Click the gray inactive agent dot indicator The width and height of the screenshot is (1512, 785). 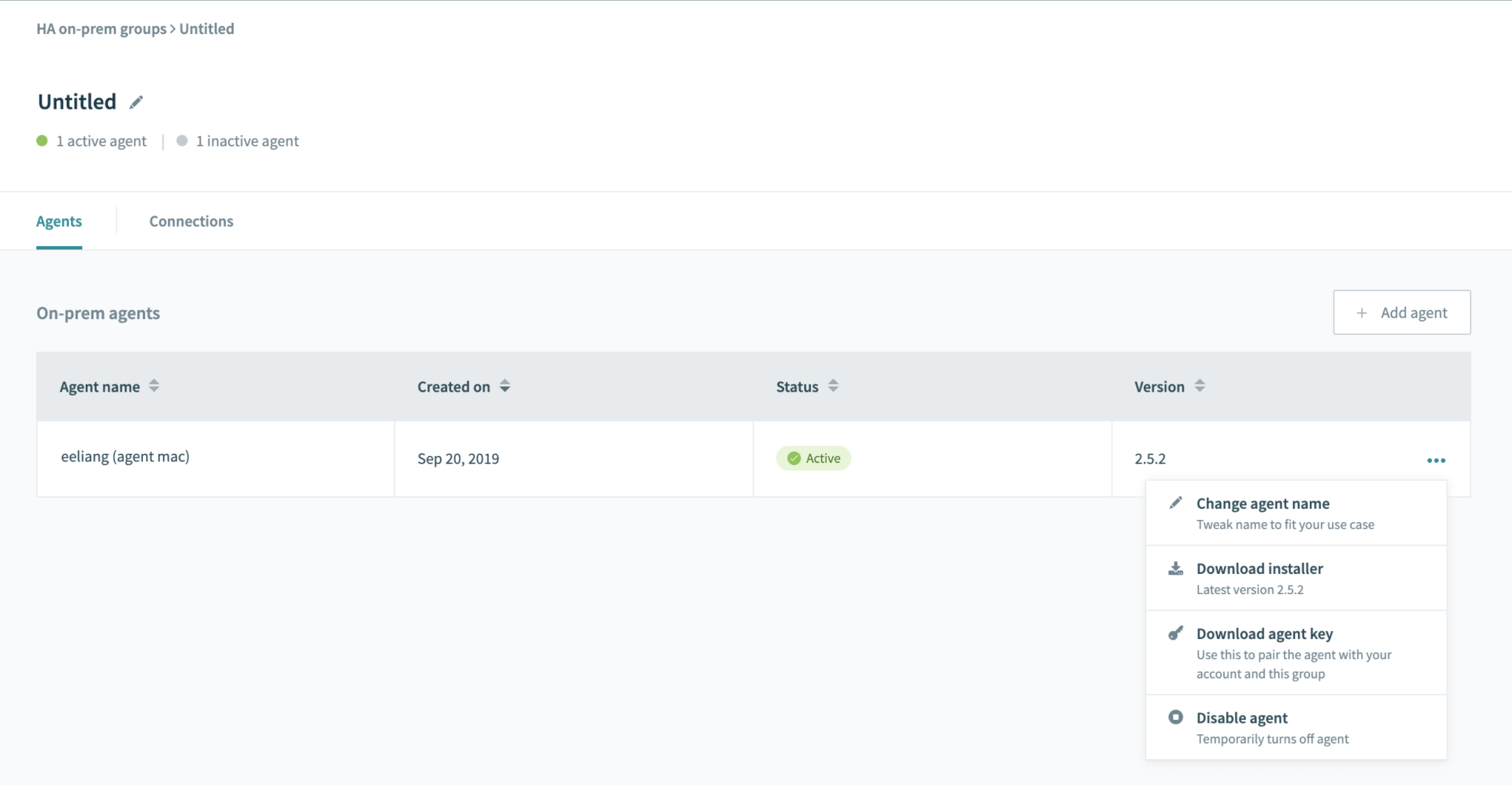coord(181,141)
